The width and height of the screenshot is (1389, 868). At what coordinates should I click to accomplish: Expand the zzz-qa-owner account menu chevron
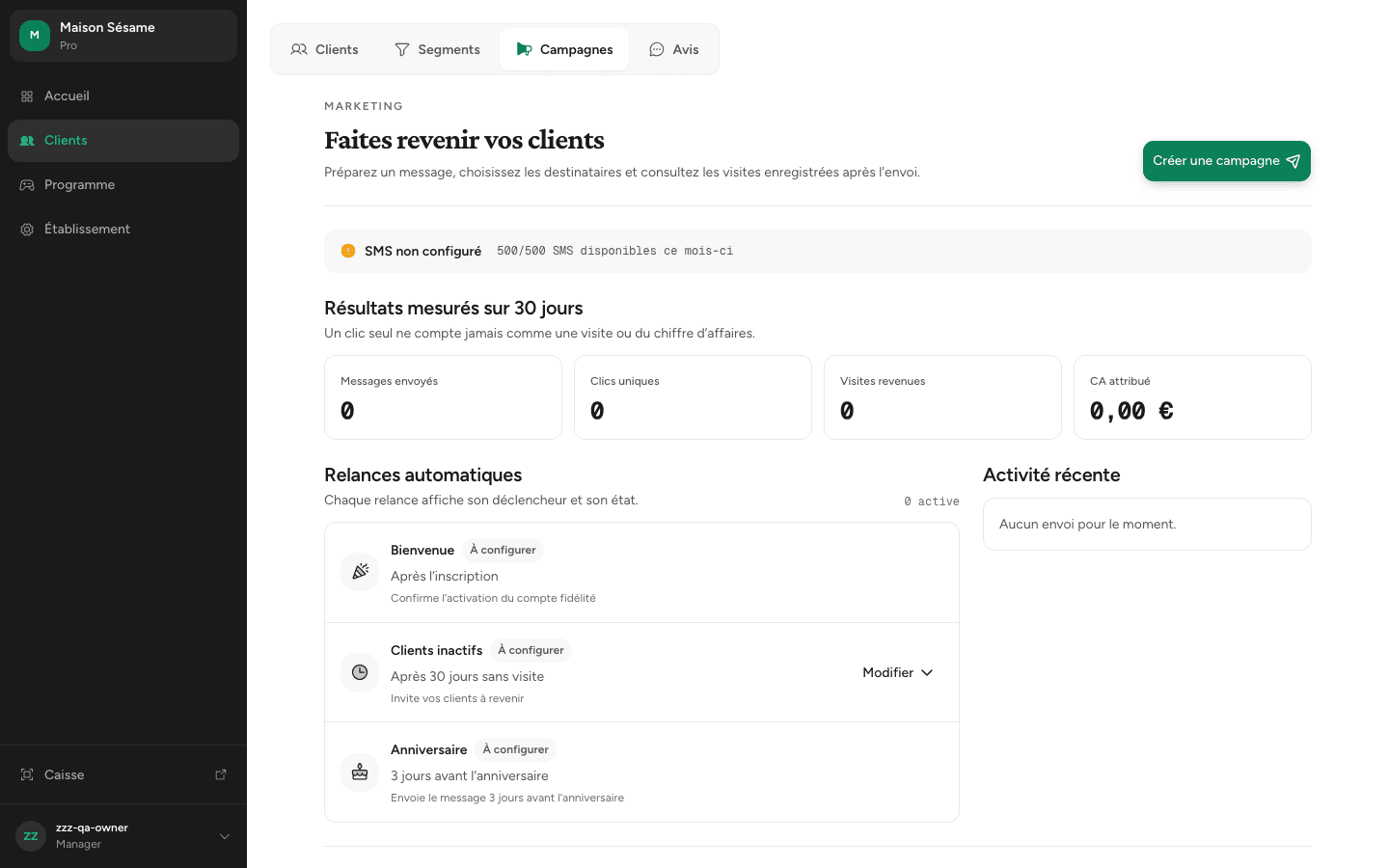[x=225, y=836]
